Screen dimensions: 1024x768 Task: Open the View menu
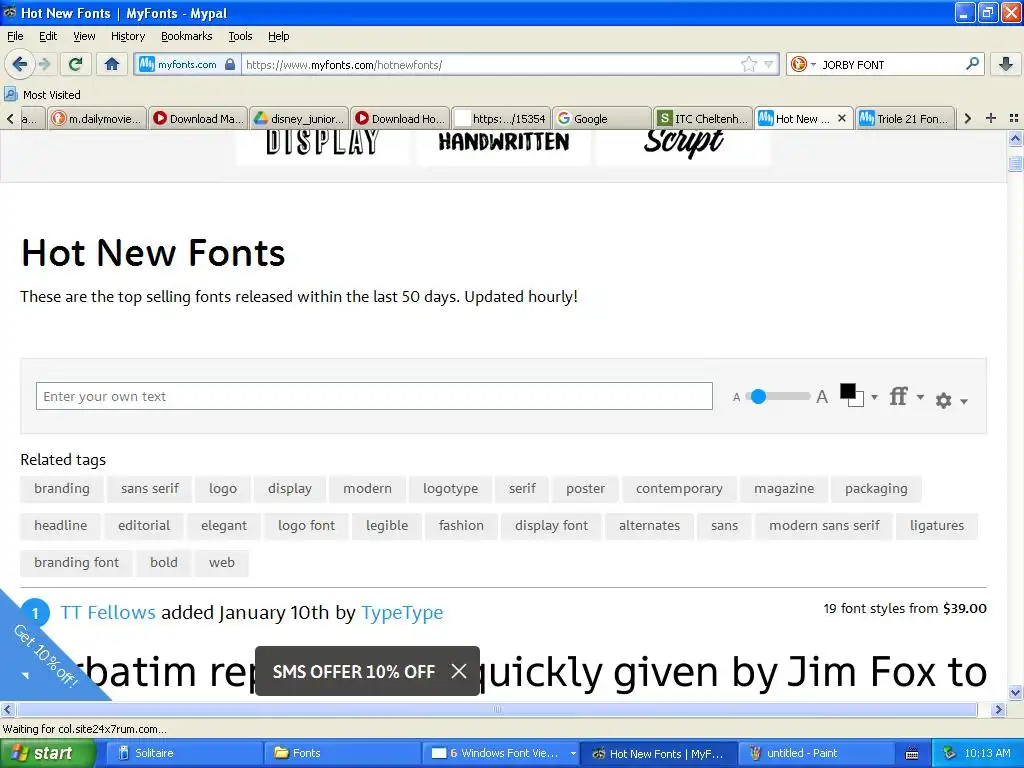pyautogui.click(x=84, y=36)
